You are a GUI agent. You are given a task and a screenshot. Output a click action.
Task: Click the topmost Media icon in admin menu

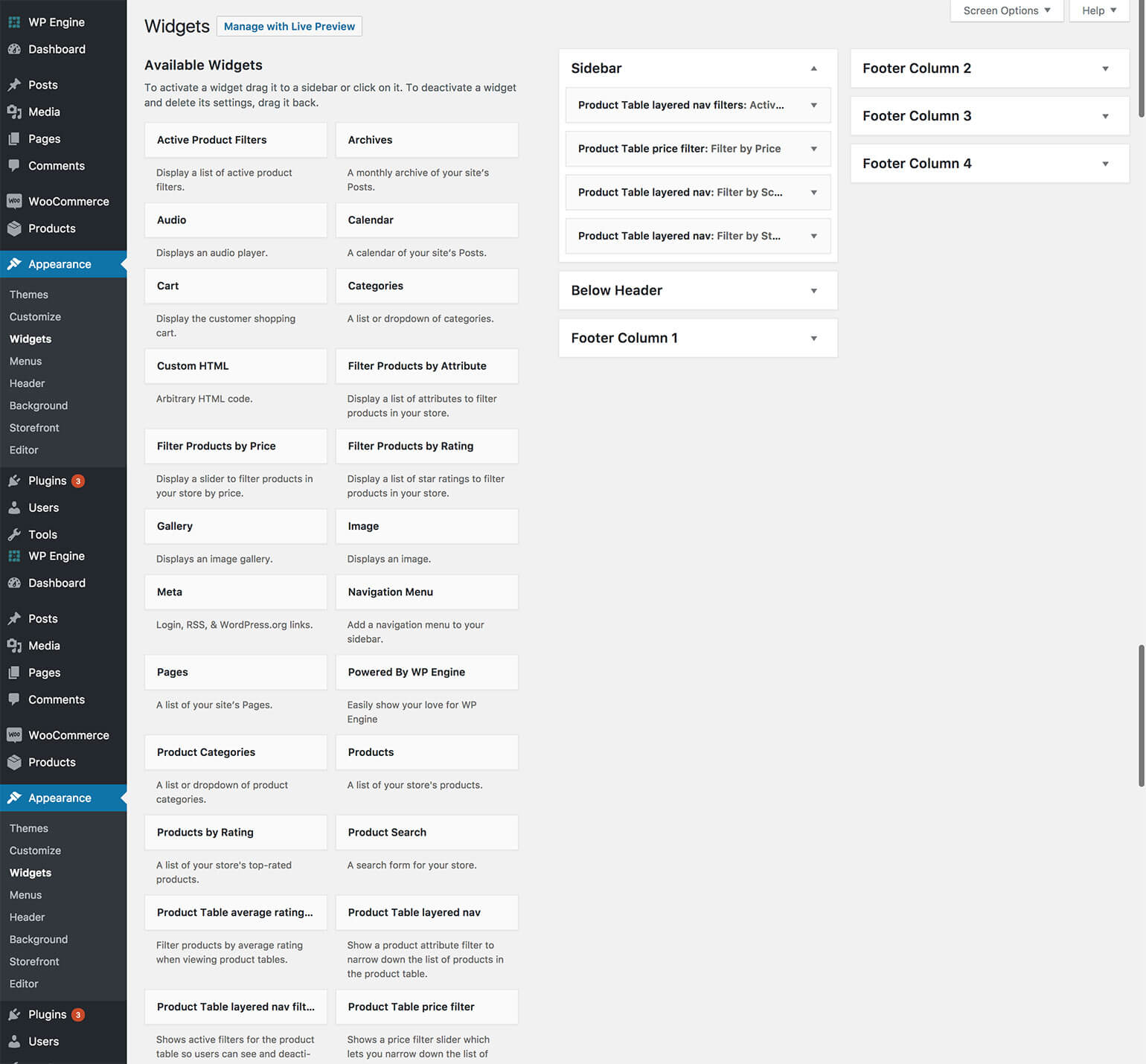[x=14, y=112]
